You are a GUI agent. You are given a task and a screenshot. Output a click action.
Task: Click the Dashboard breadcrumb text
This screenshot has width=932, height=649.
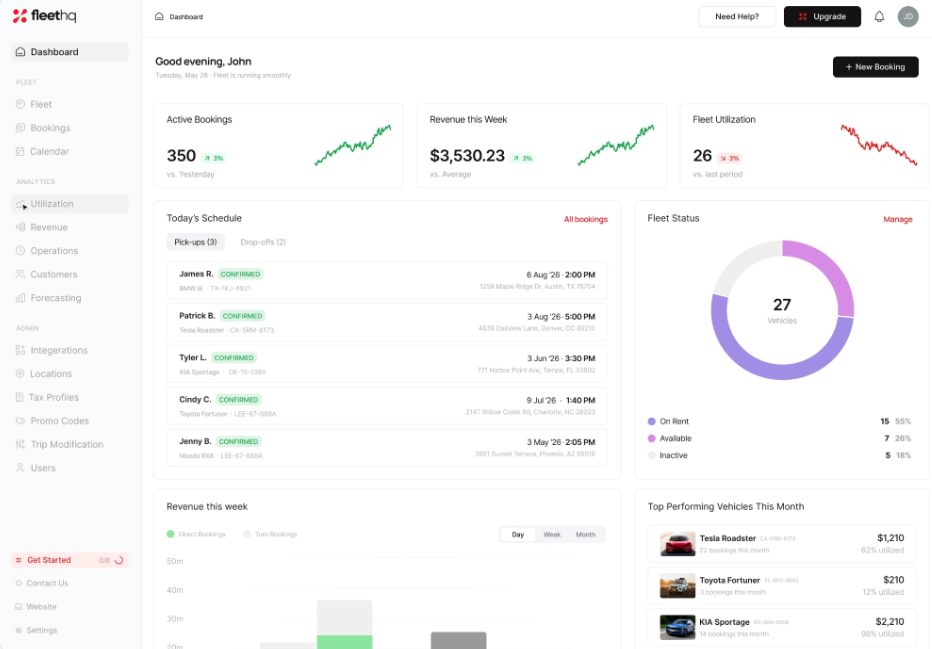pos(186,17)
